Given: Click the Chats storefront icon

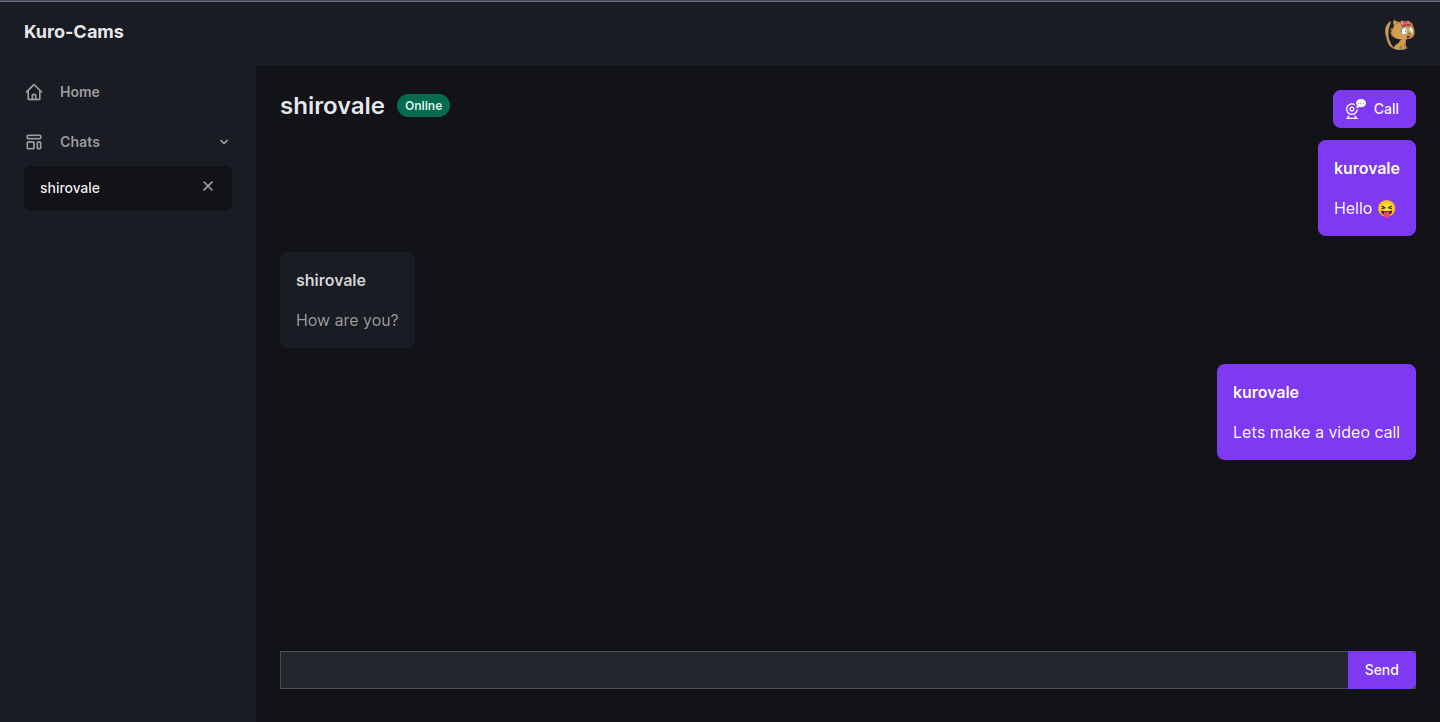Looking at the screenshot, I should coord(34,142).
